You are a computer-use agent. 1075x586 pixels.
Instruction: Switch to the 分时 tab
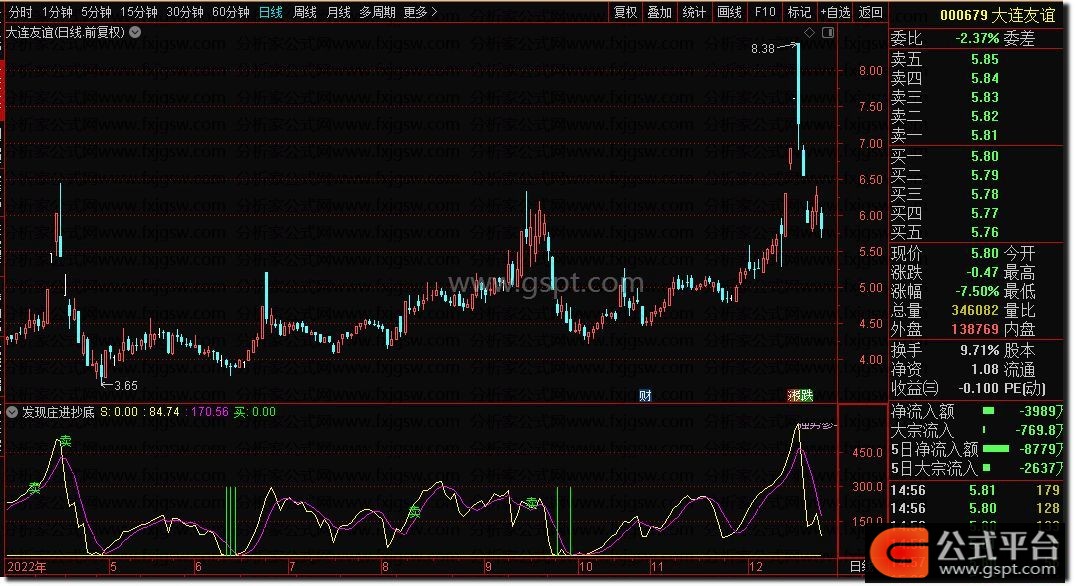[20, 12]
